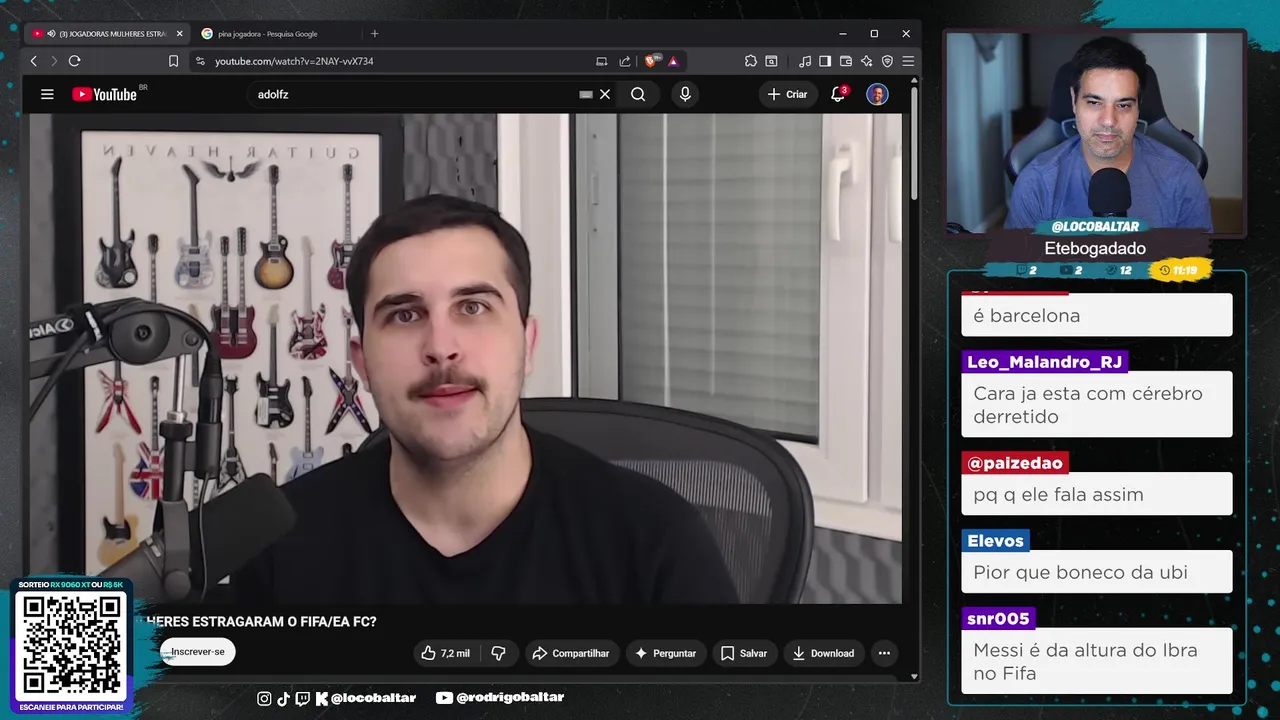Open a new browser tab

tap(375, 34)
